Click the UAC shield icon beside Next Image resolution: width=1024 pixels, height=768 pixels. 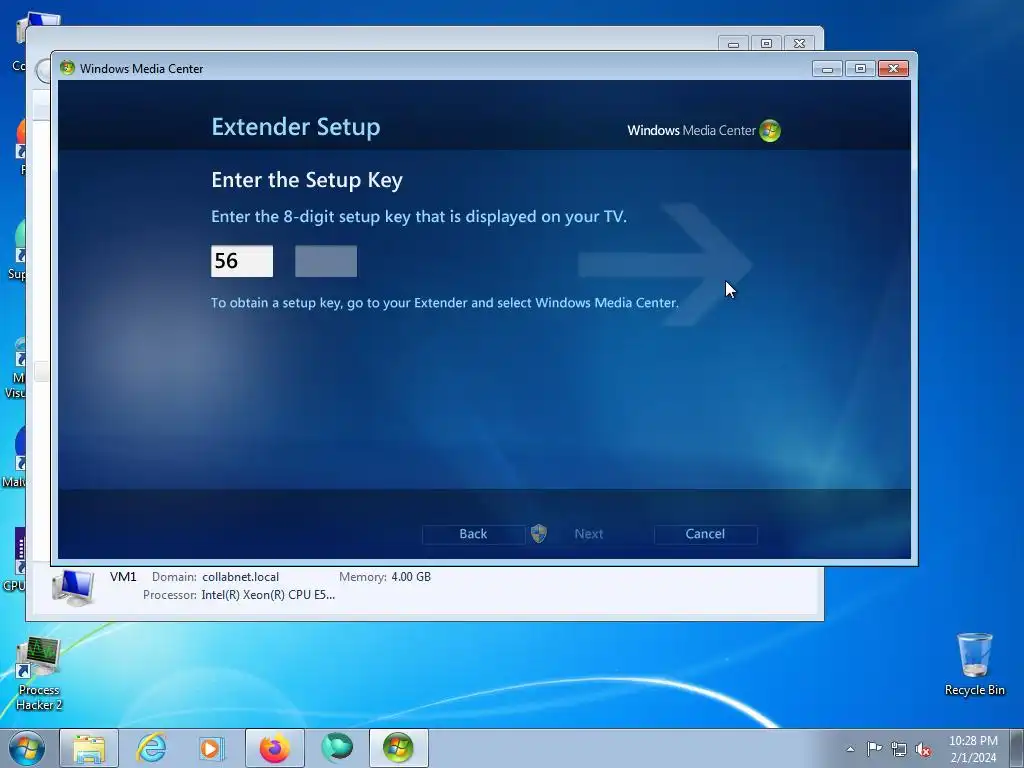[x=539, y=534]
